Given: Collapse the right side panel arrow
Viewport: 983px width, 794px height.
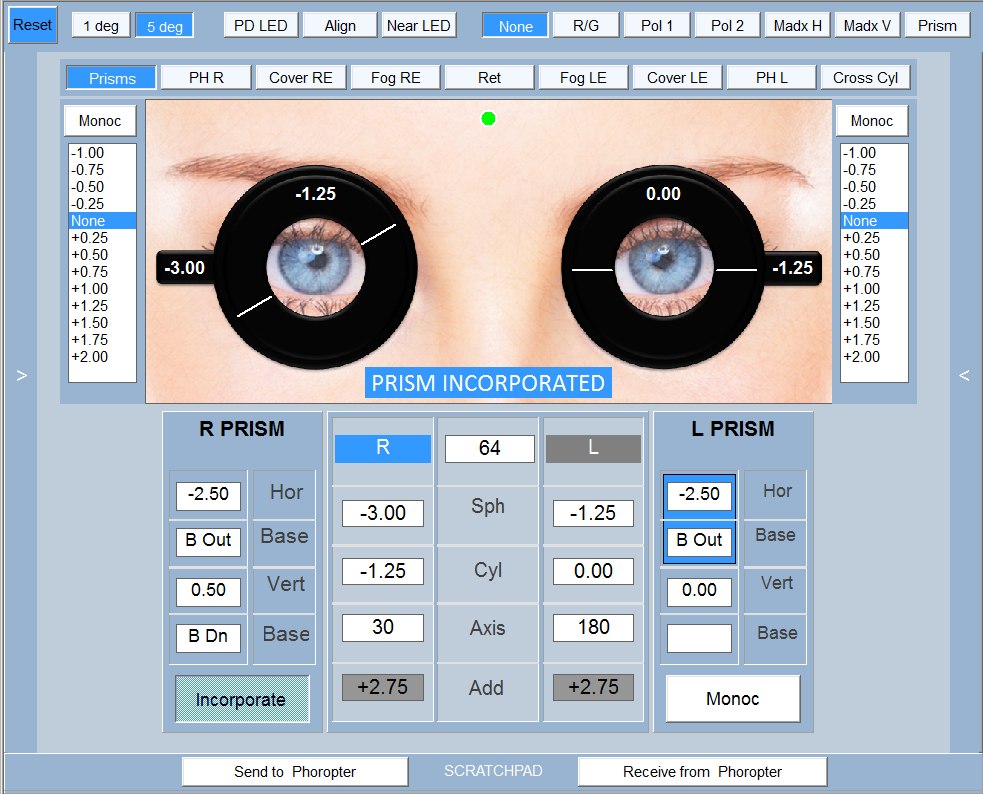Looking at the screenshot, I should (964, 375).
